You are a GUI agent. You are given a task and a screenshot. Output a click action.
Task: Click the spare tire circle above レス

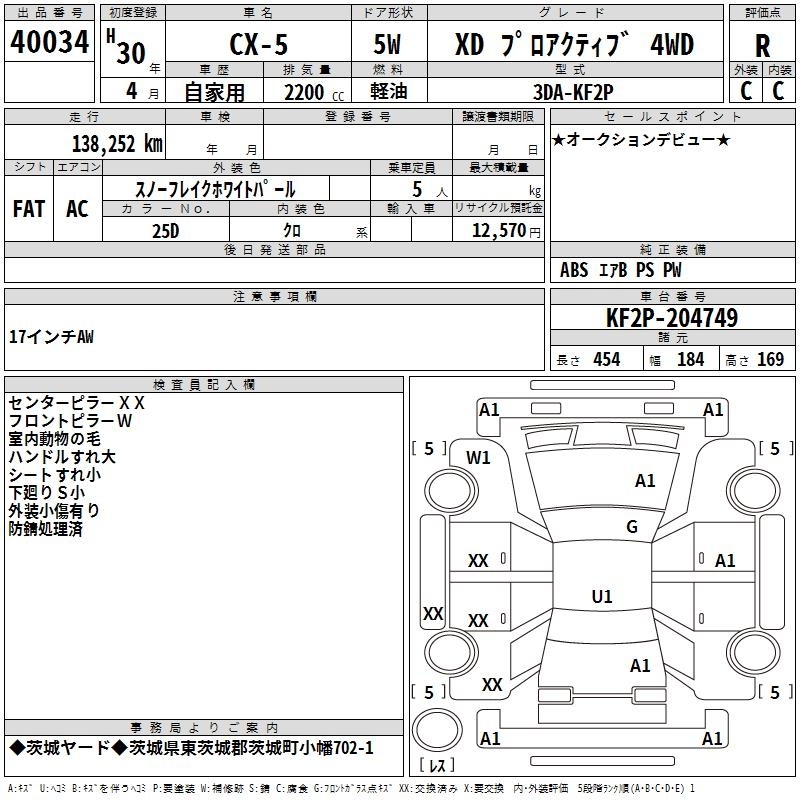(437, 730)
